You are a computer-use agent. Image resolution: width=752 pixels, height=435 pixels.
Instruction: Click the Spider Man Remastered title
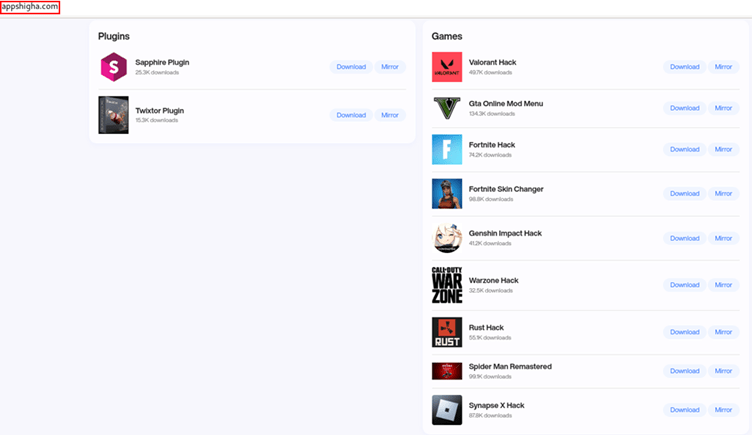pos(510,366)
